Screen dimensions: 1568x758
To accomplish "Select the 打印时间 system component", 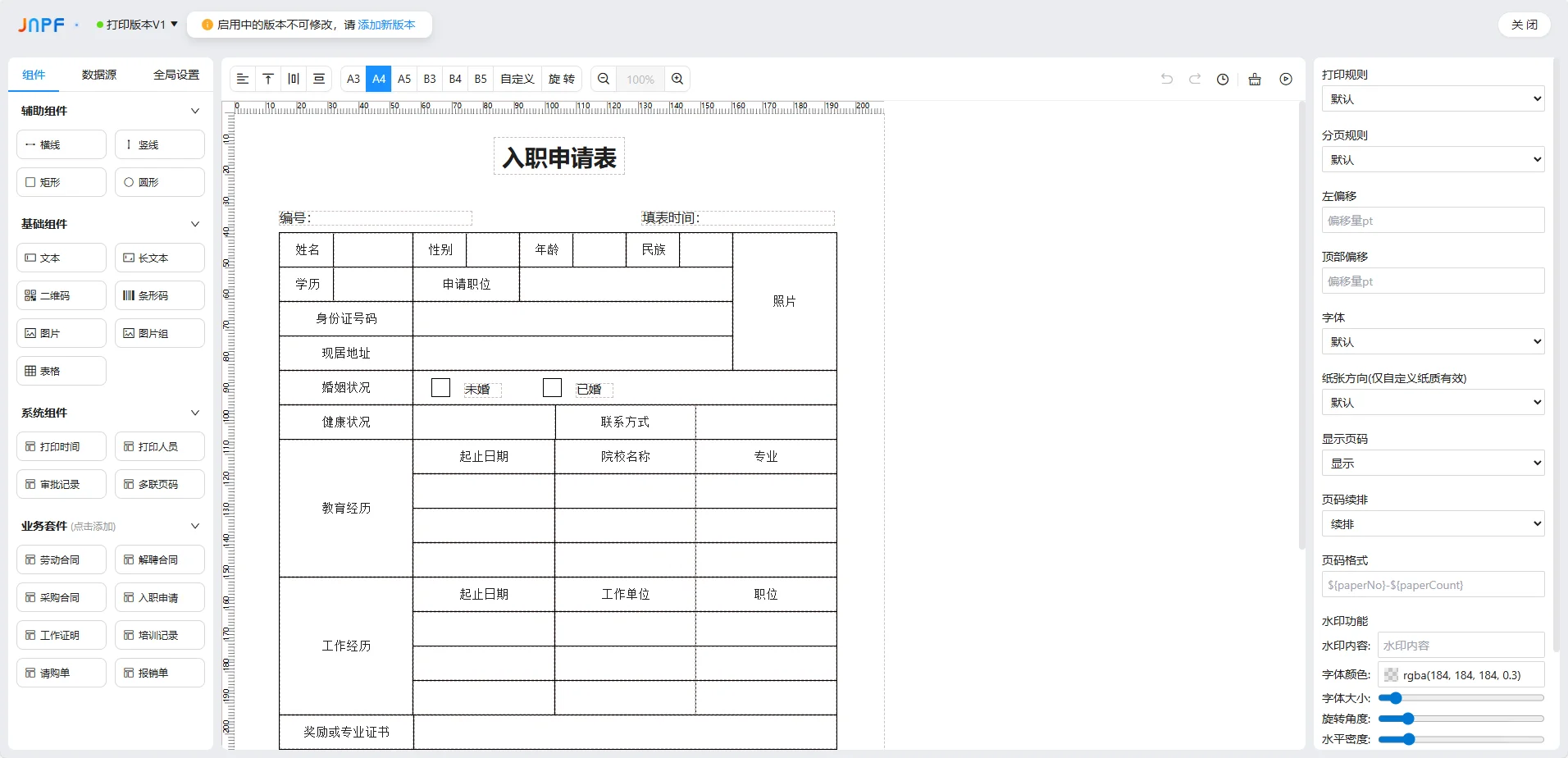I will (61, 445).
